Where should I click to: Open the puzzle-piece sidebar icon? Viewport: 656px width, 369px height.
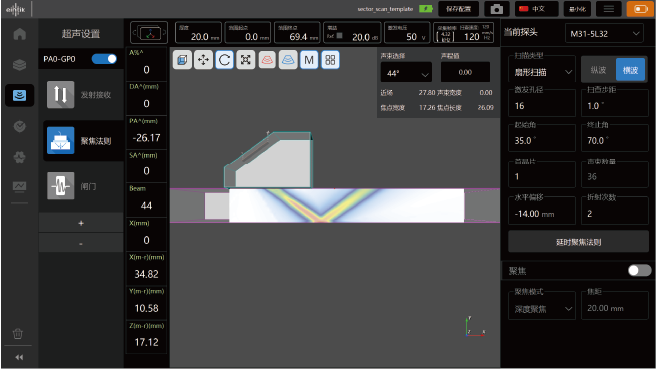pos(20,157)
